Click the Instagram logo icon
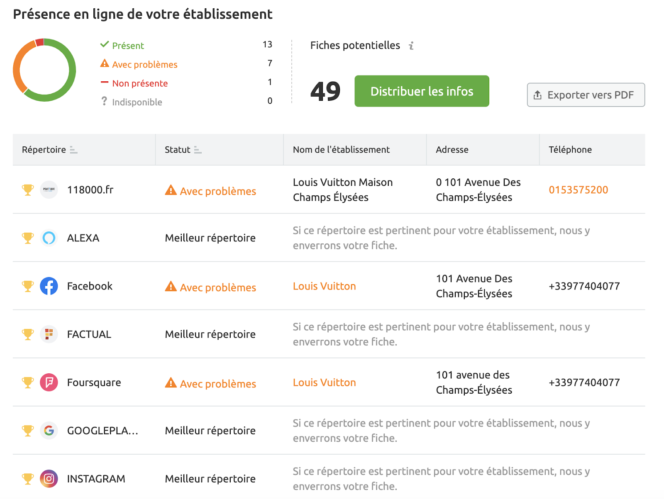This screenshot has width=664, height=499. [49, 479]
